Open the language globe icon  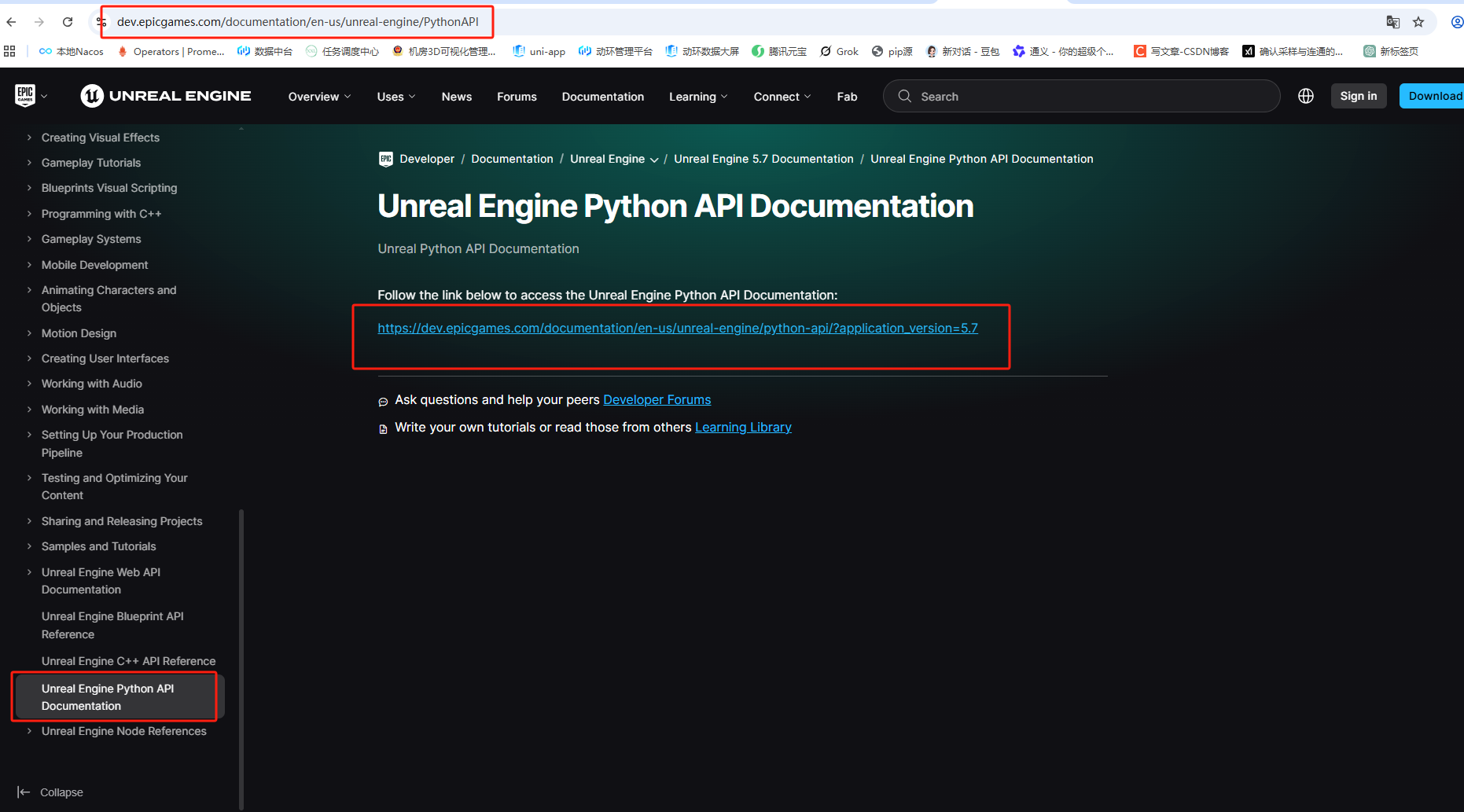coord(1306,96)
